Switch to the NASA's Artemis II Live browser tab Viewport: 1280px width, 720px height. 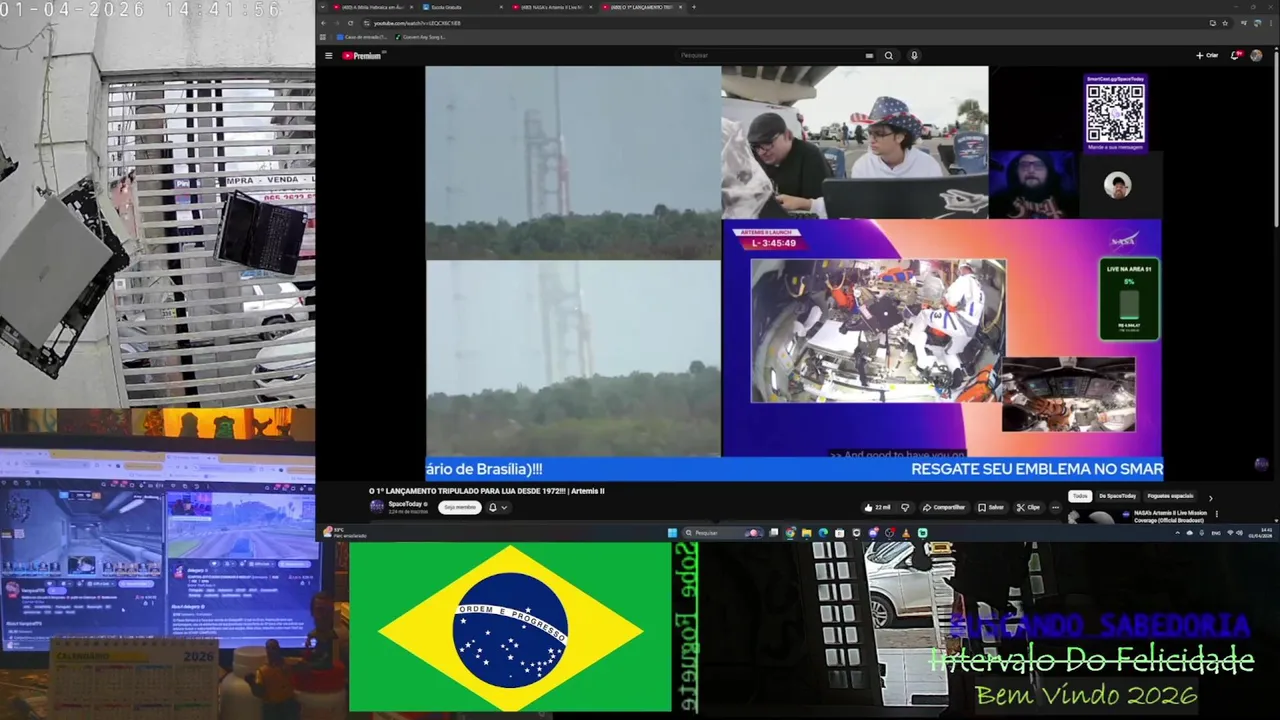click(551, 7)
